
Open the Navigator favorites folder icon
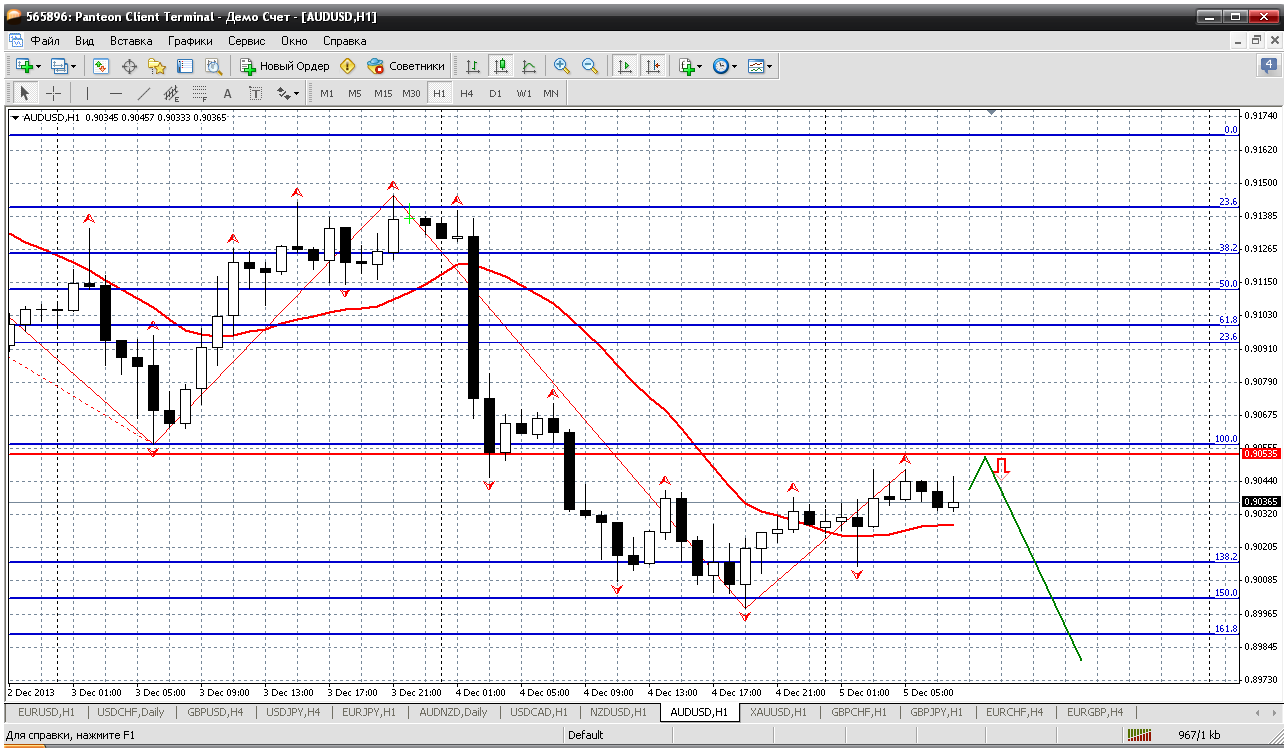pos(157,66)
